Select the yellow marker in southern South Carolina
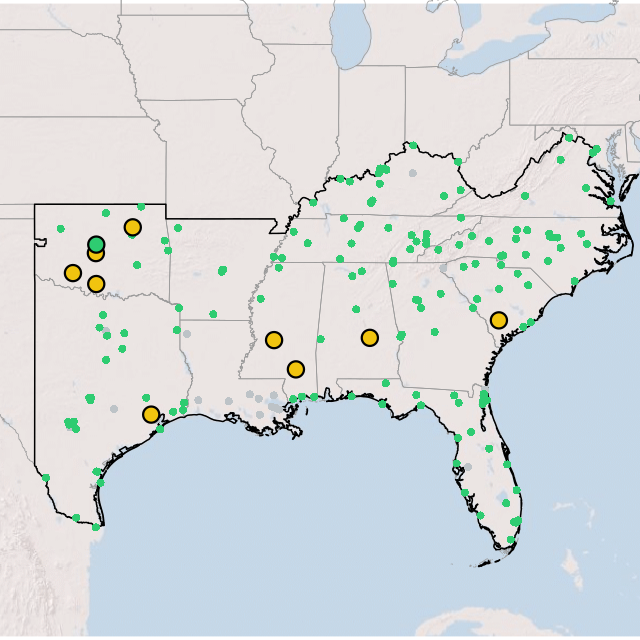The width and height of the screenshot is (640, 640). pos(499,320)
